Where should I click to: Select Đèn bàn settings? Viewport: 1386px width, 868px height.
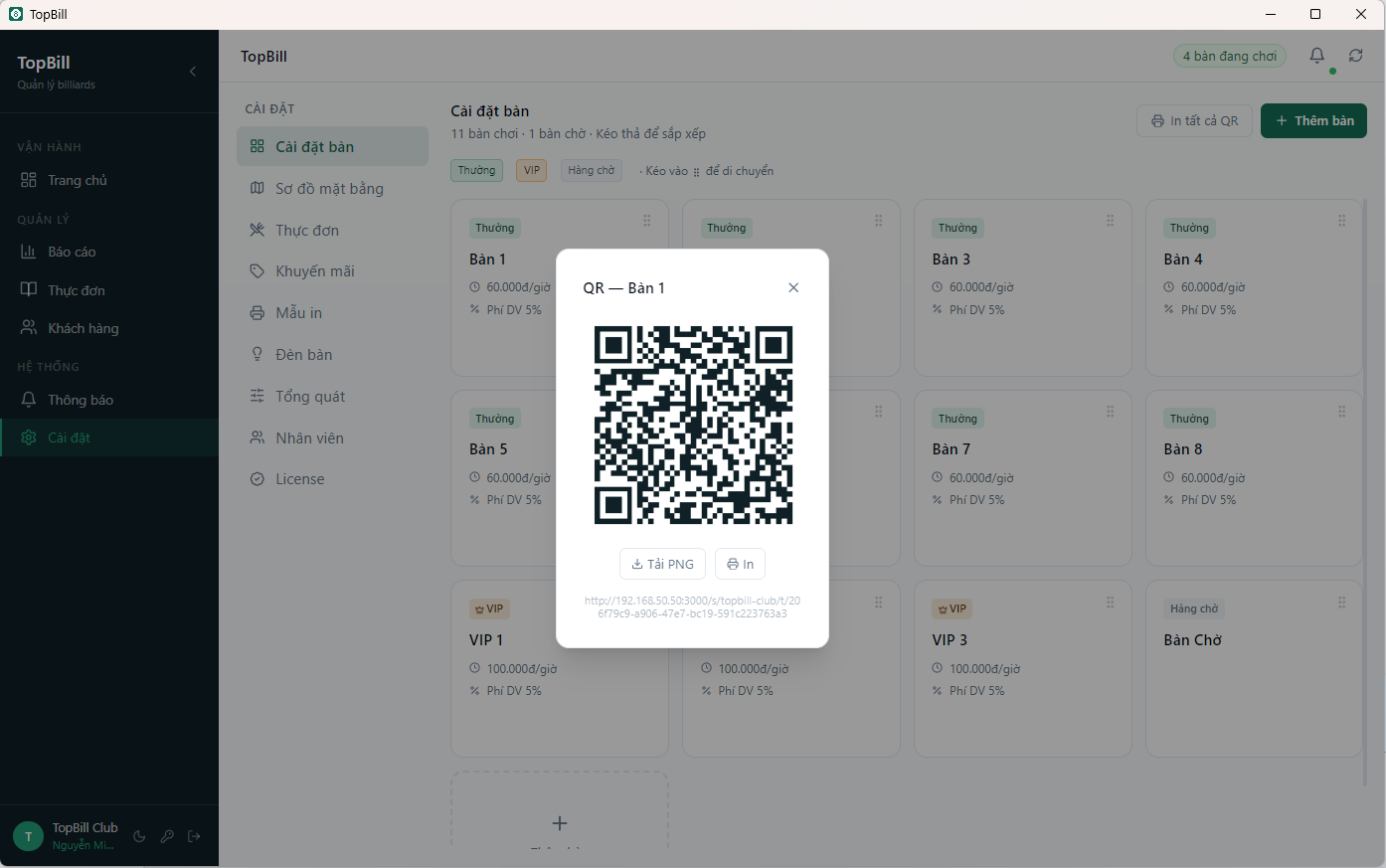[x=332, y=354]
